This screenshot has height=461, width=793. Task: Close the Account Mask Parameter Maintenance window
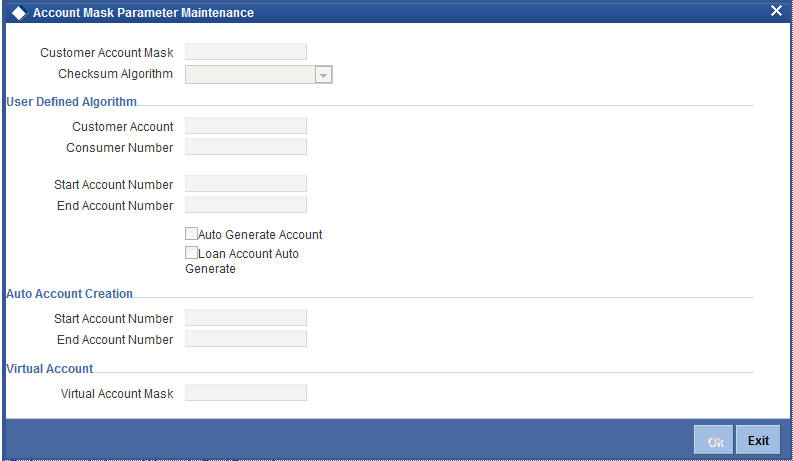tap(776, 11)
